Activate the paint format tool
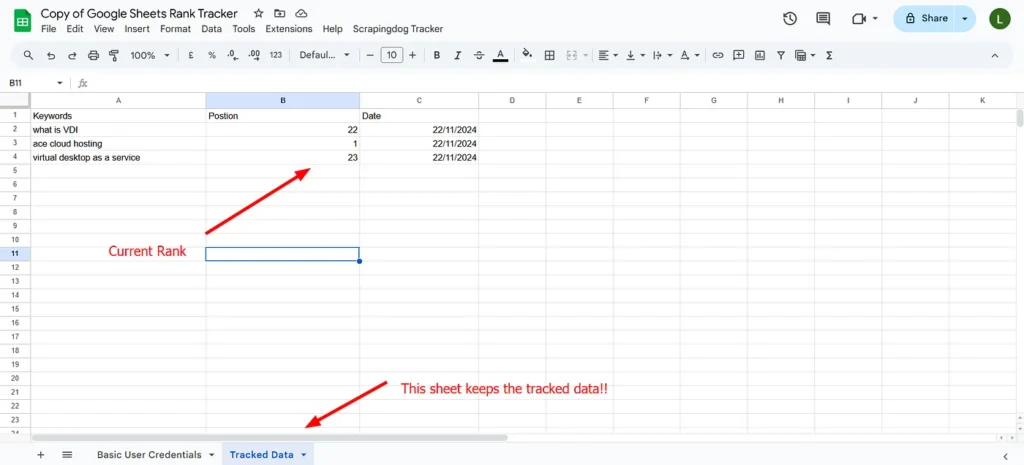 (114, 56)
